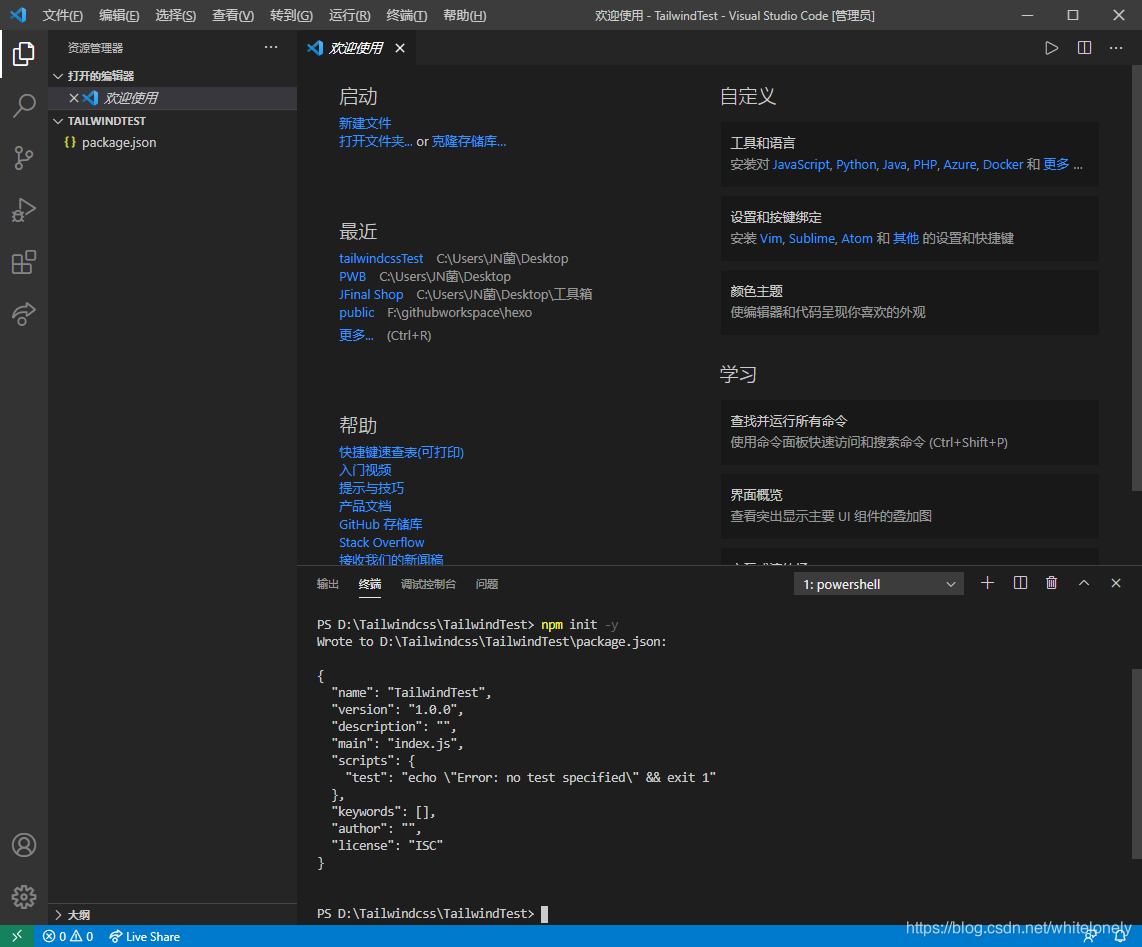Click the 界面概览 learn card

[910, 506]
